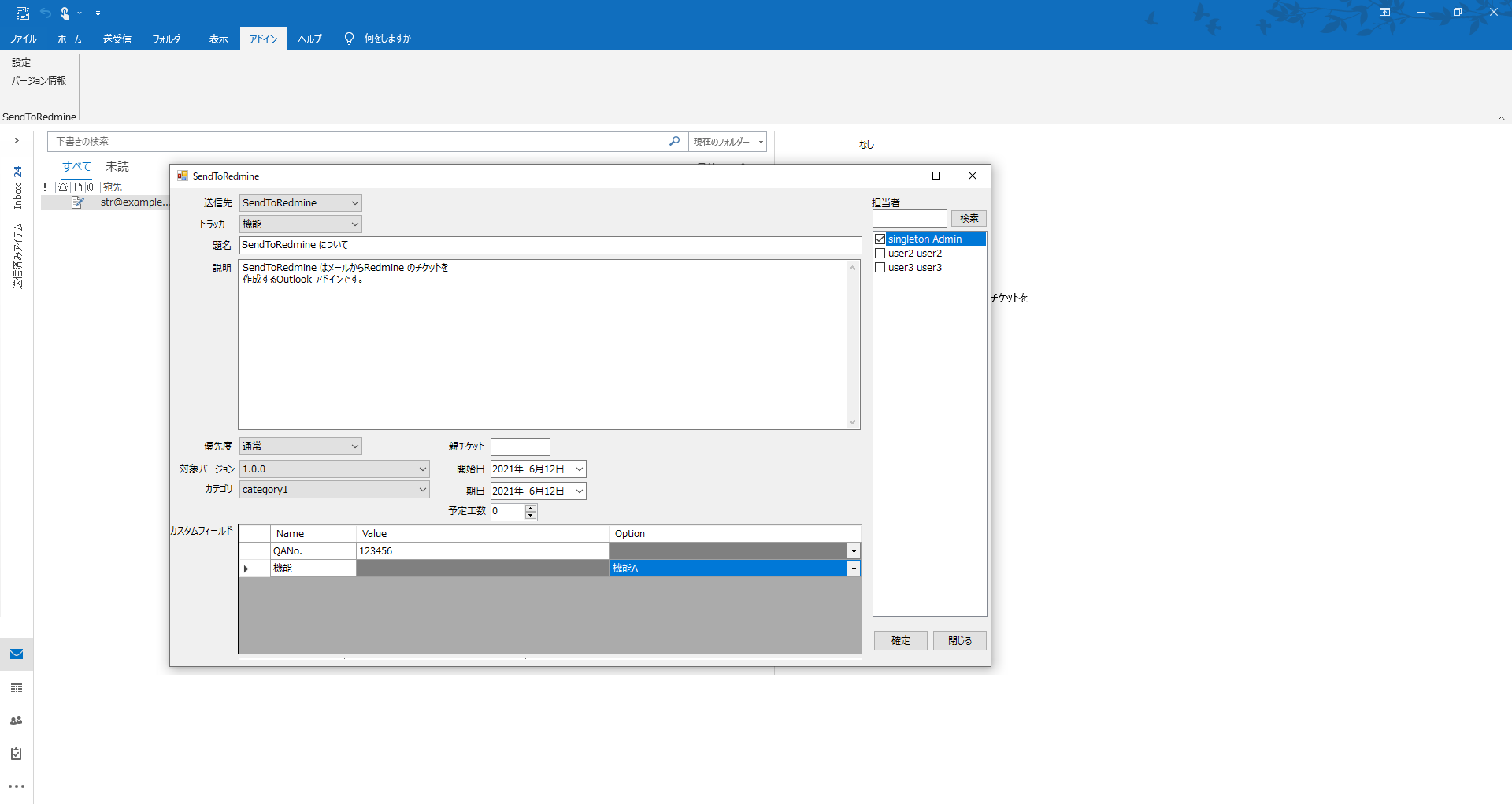Screen dimensions: 1512x804
Task: Click the search magnifier icon in draft search
Action: click(x=674, y=141)
